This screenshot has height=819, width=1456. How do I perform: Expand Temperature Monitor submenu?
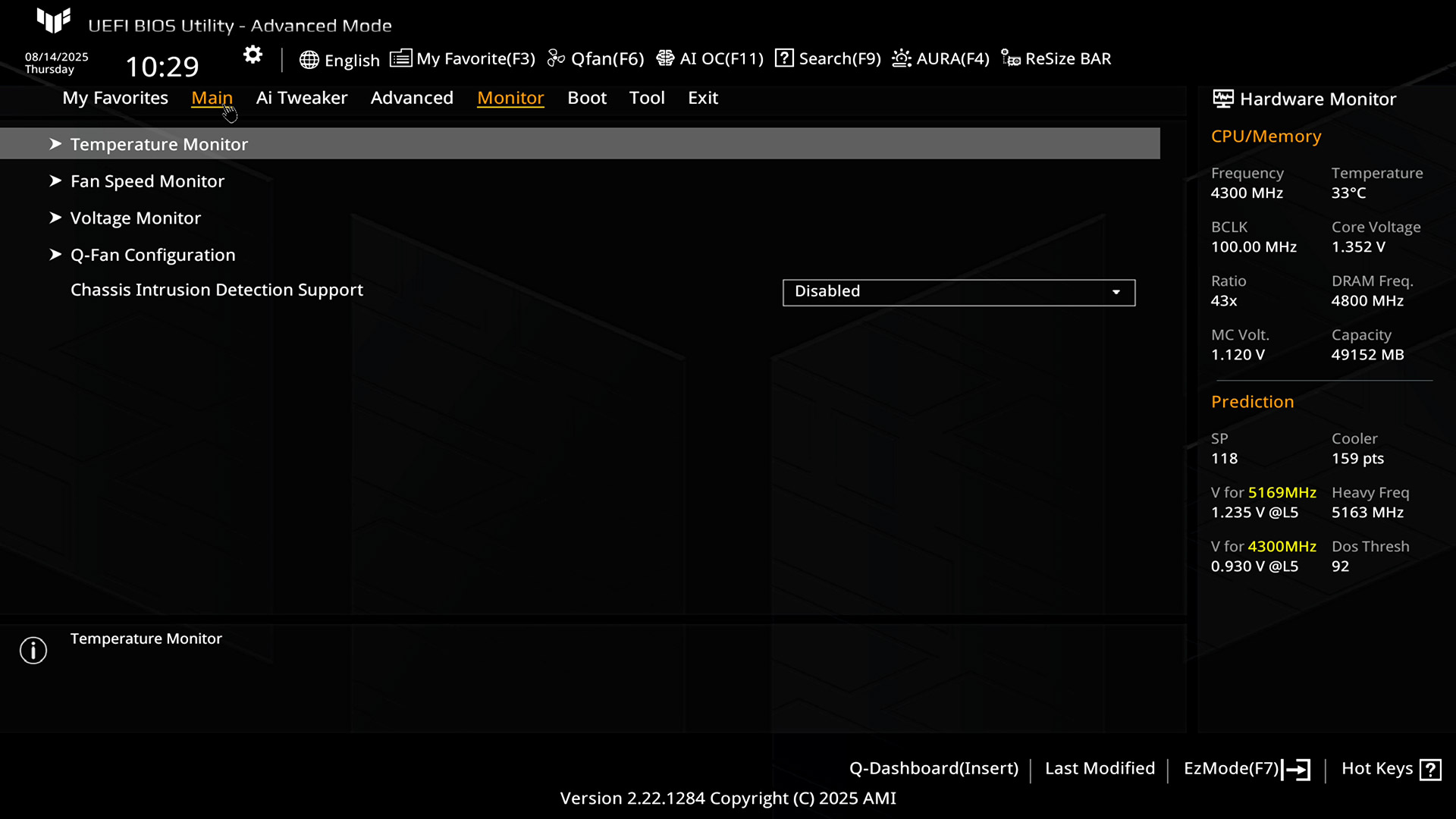pos(158,144)
